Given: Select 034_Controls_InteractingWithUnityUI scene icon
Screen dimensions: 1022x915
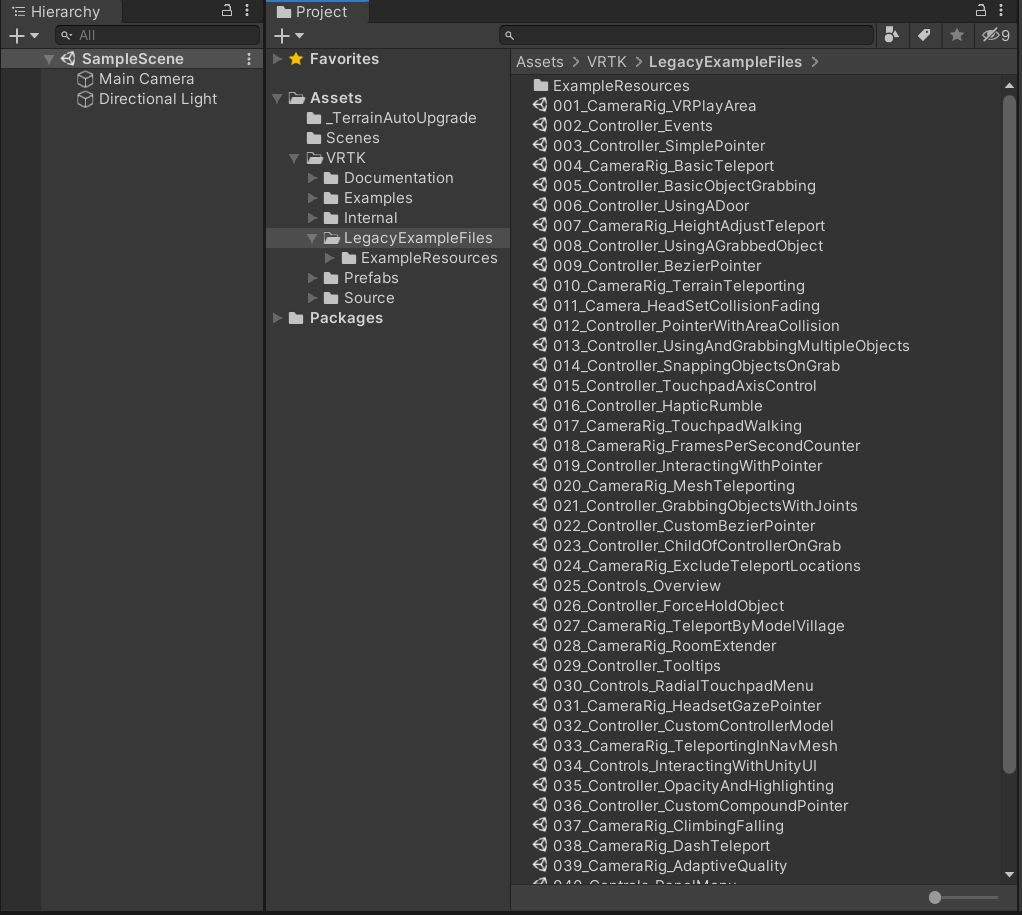Looking at the screenshot, I should (x=540, y=766).
